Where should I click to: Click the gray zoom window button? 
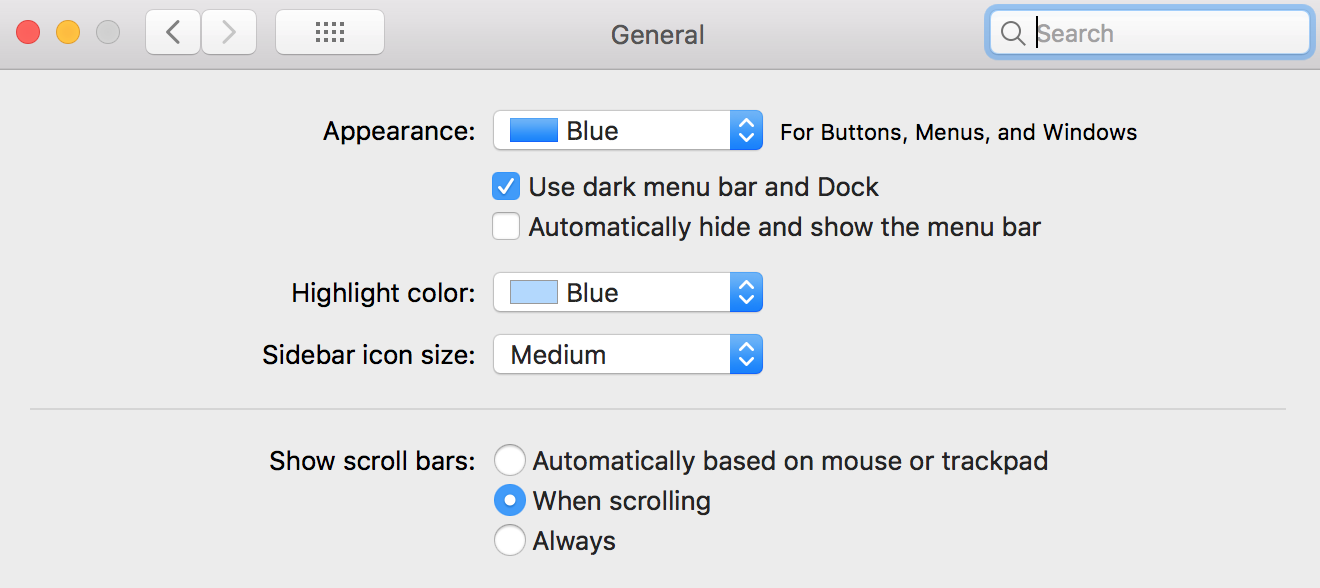point(108,32)
